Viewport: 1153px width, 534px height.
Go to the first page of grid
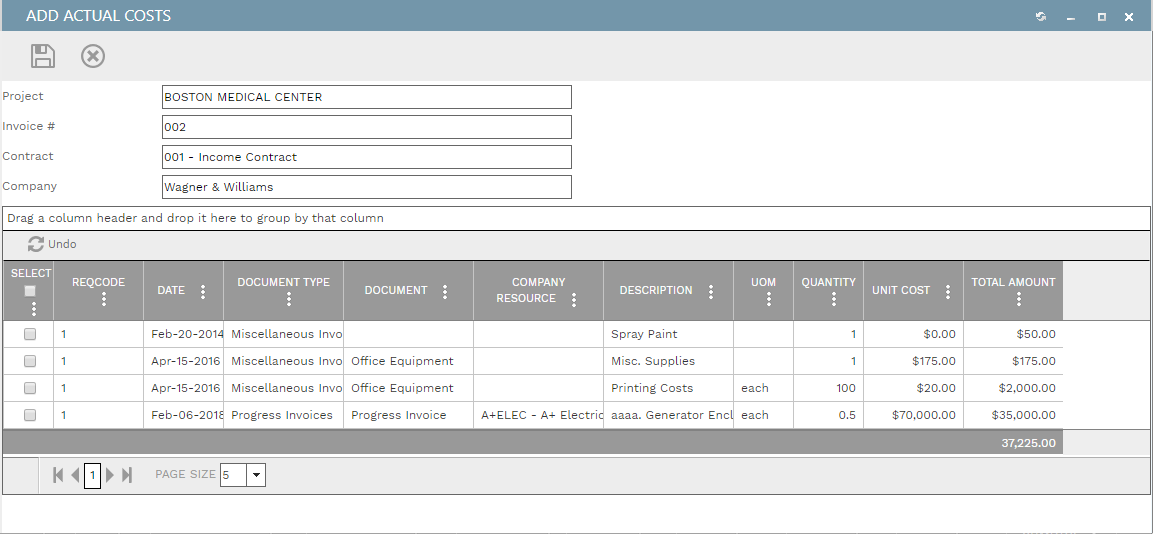(58, 475)
